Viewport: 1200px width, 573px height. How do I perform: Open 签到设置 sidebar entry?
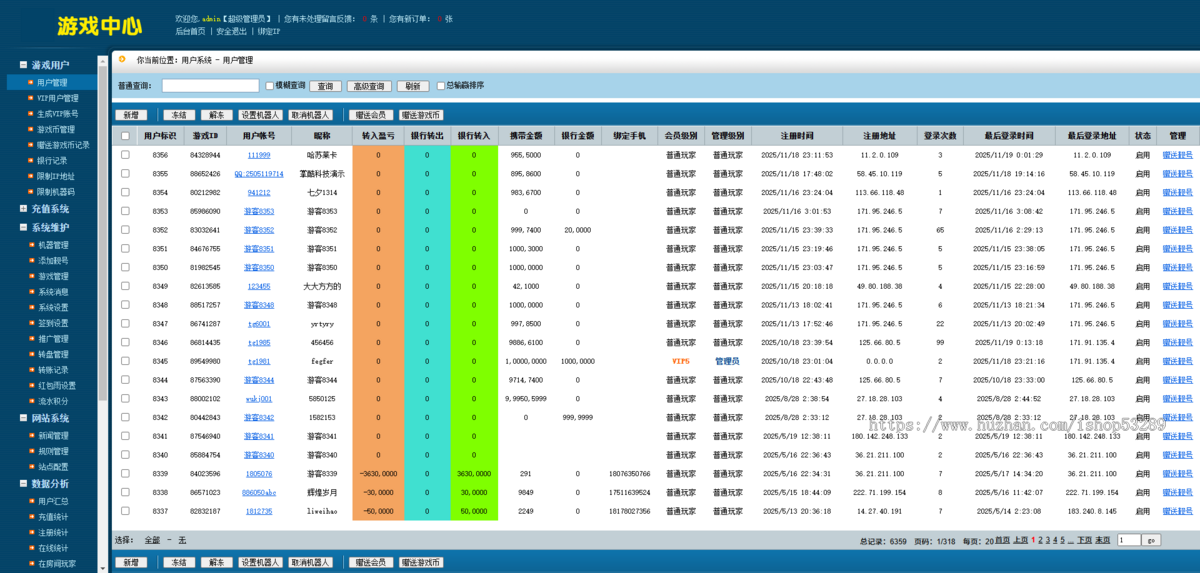pos(52,323)
